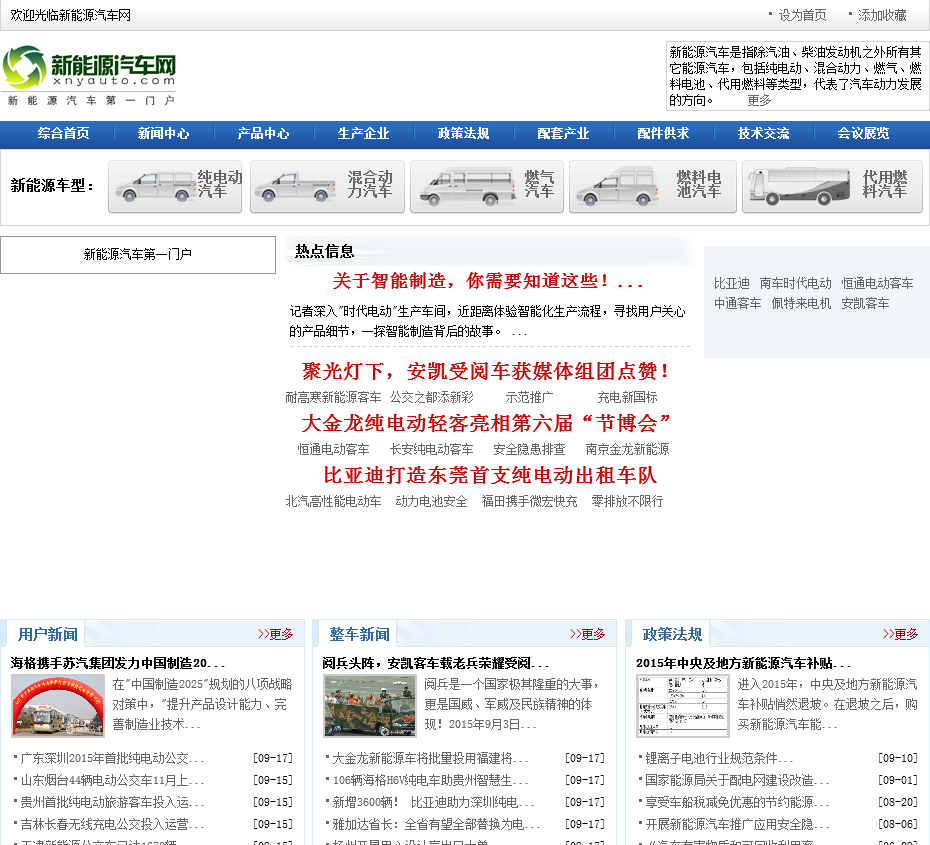The width and height of the screenshot is (930, 845).
Task: Open the 政策法规 section tab above subsidy article
Action: 672,634
